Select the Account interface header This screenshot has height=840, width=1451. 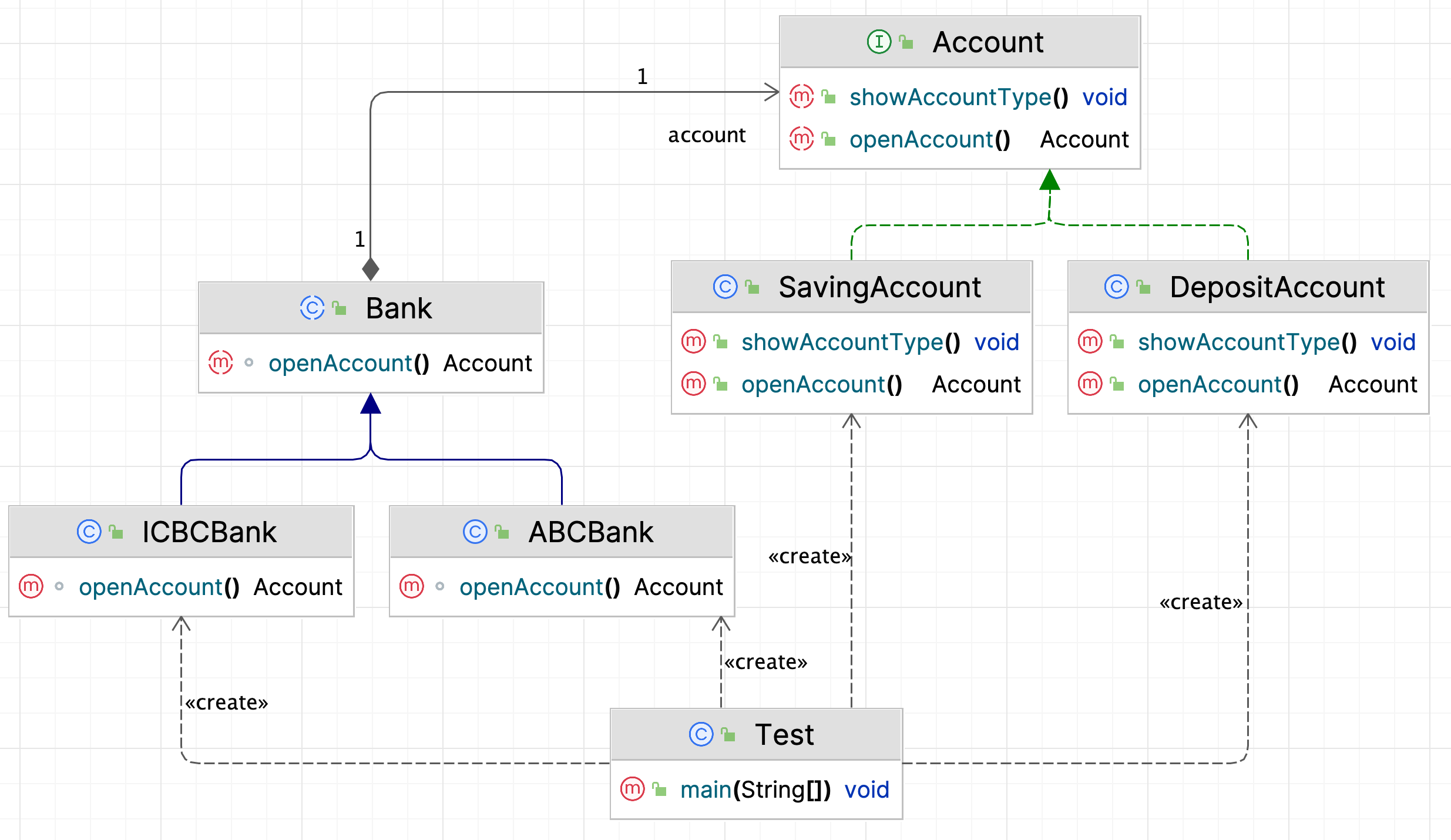click(x=988, y=42)
